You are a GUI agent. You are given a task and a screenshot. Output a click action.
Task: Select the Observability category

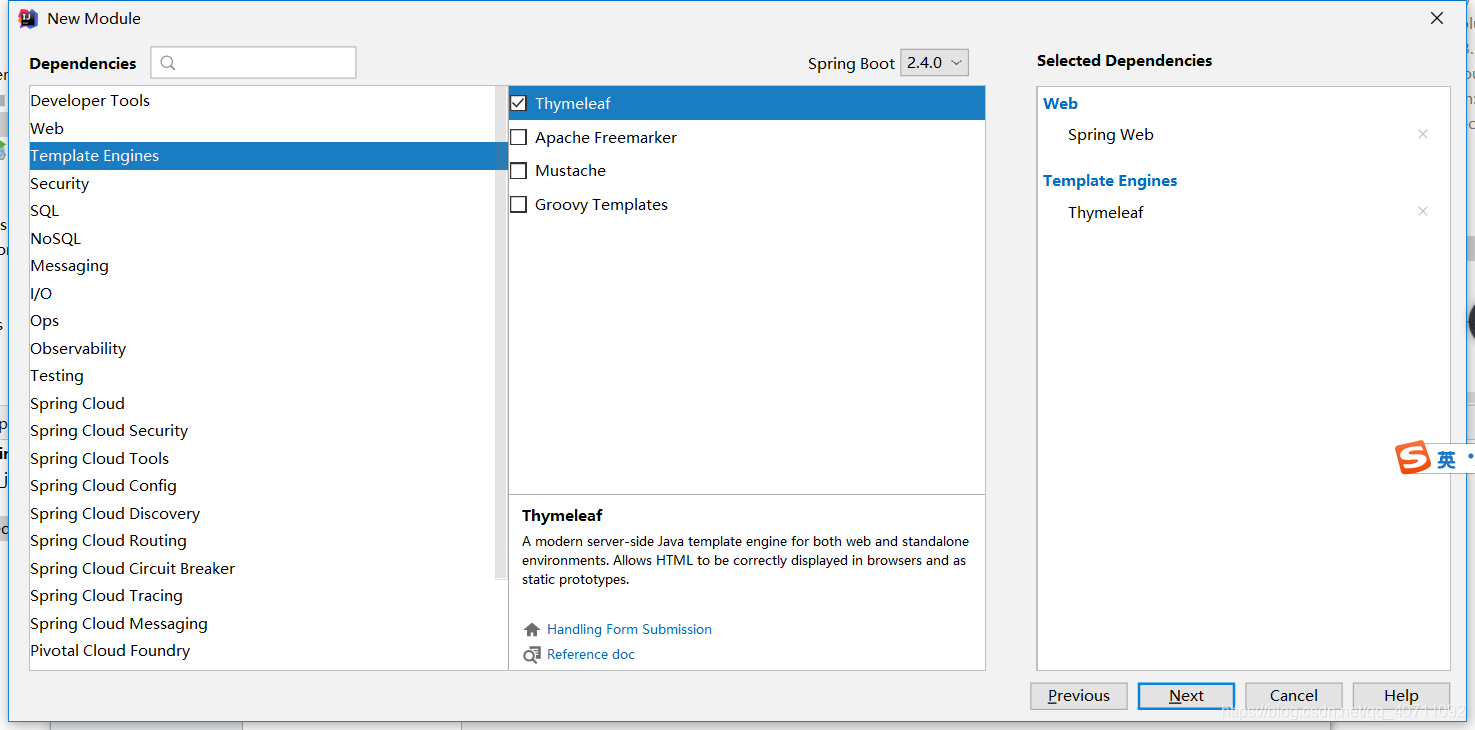[x=262, y=349]
